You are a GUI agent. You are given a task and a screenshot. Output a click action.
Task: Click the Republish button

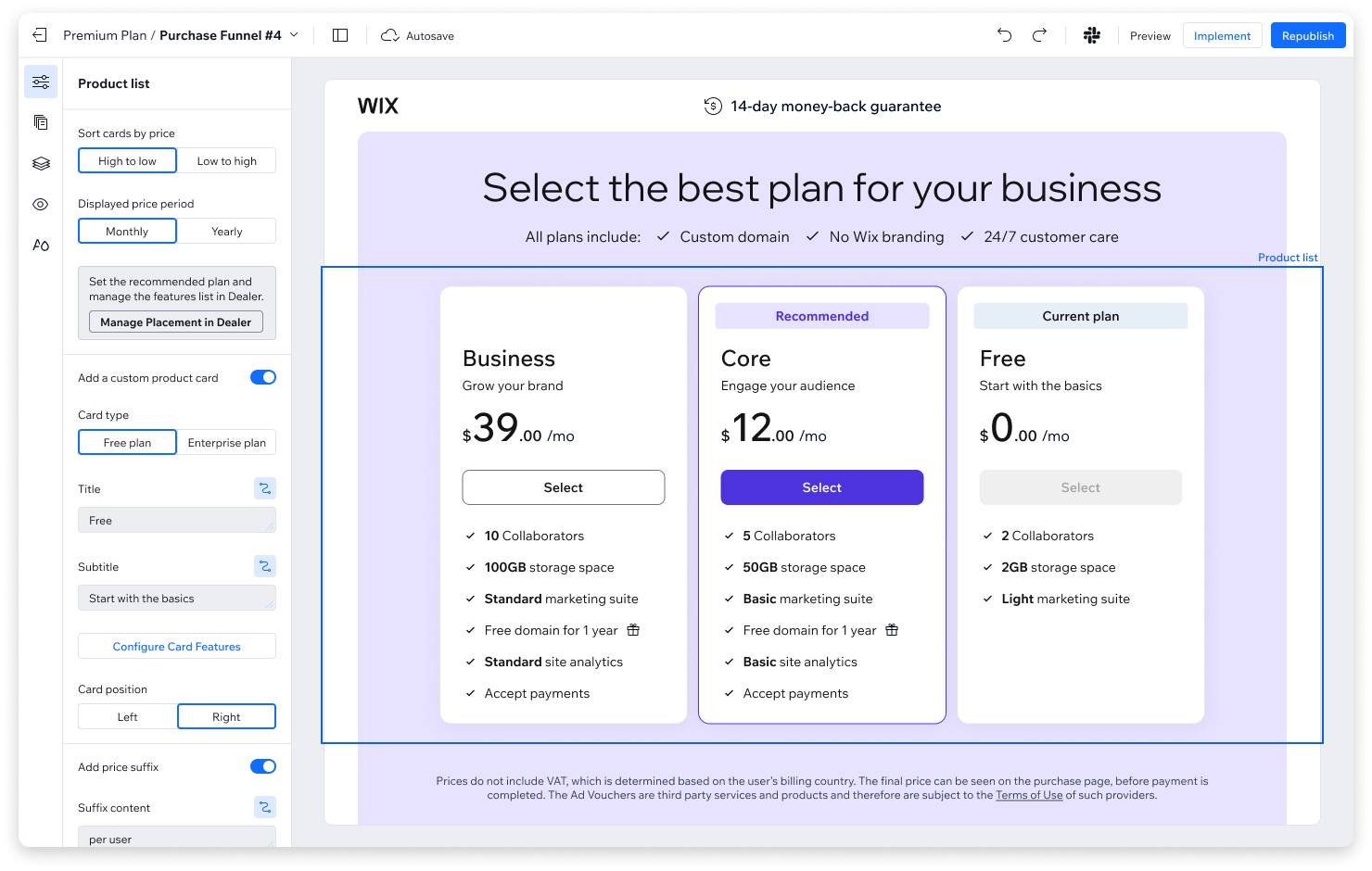tap(1308, 35)
